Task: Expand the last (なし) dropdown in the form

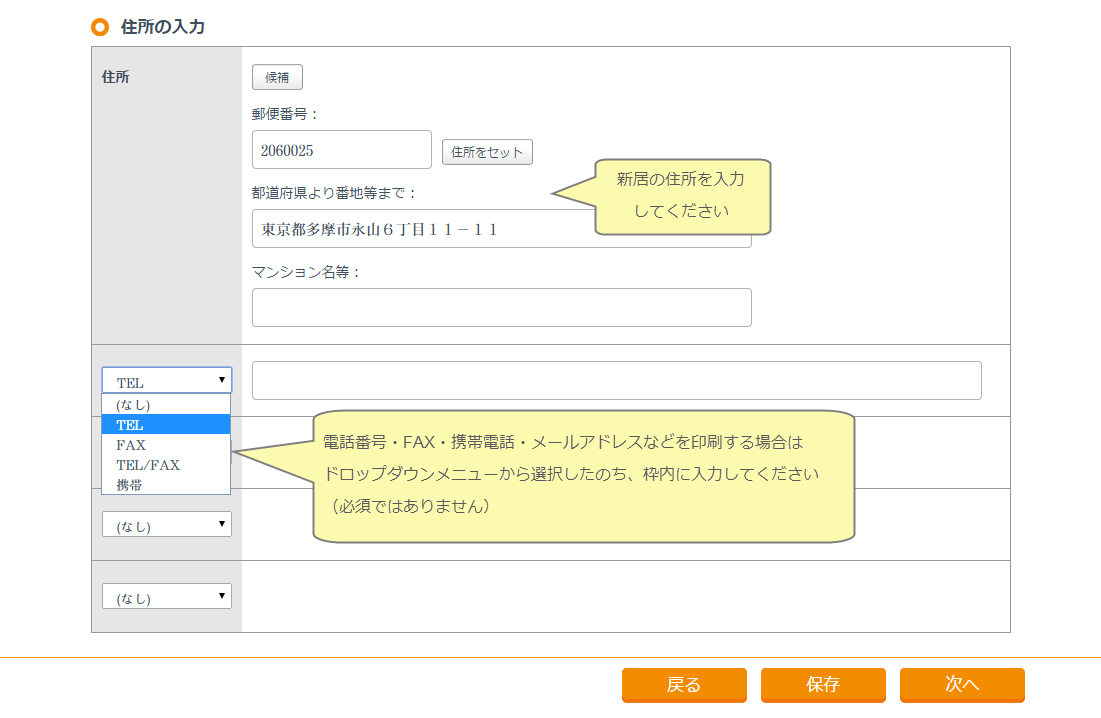Action: (x=166, y=597)
